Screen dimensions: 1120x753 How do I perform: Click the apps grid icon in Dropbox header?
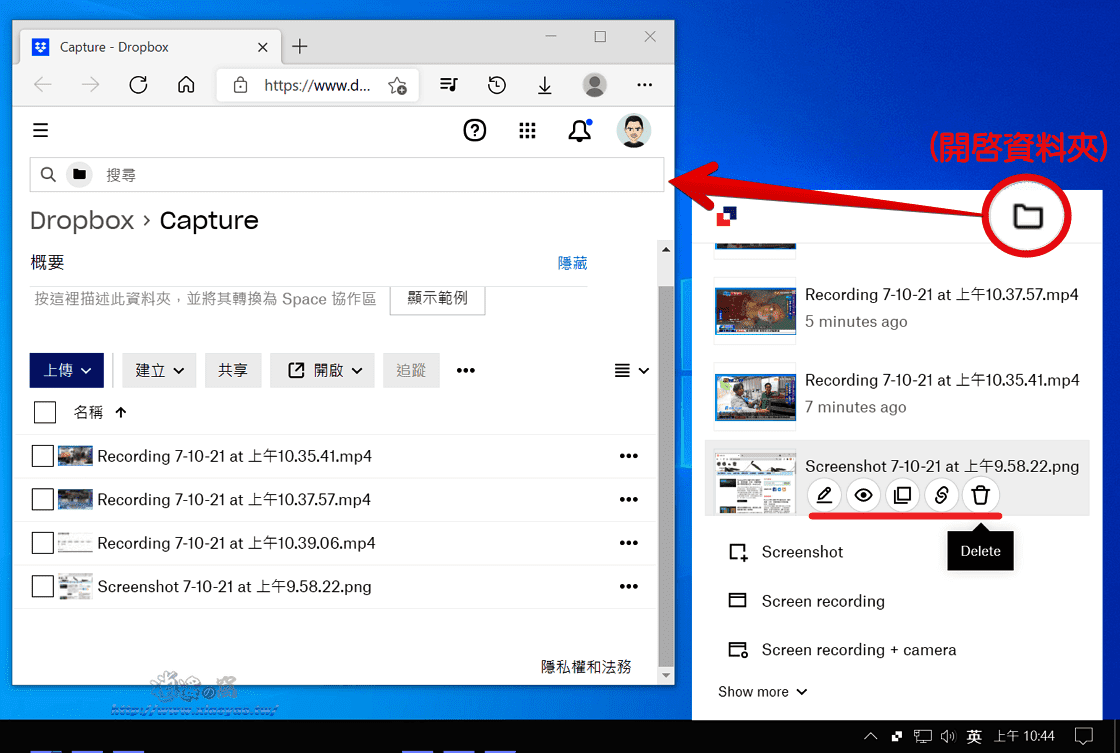pyautogui.click(x=527, y=130)
